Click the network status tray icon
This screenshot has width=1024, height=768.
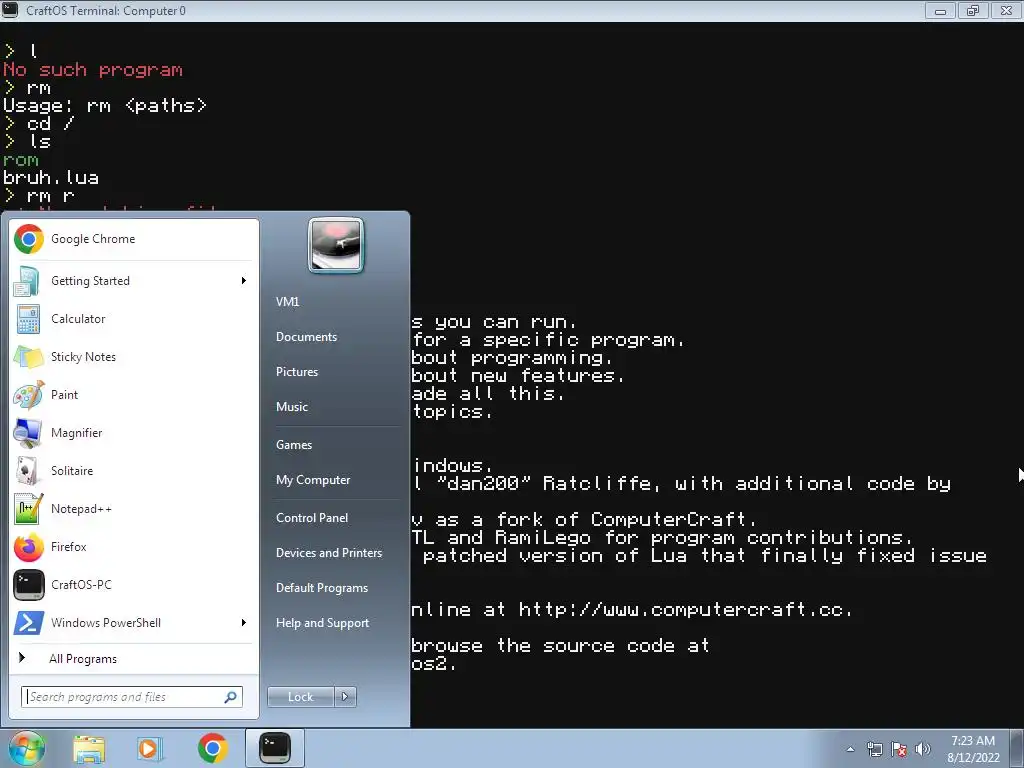pos(874,749)
